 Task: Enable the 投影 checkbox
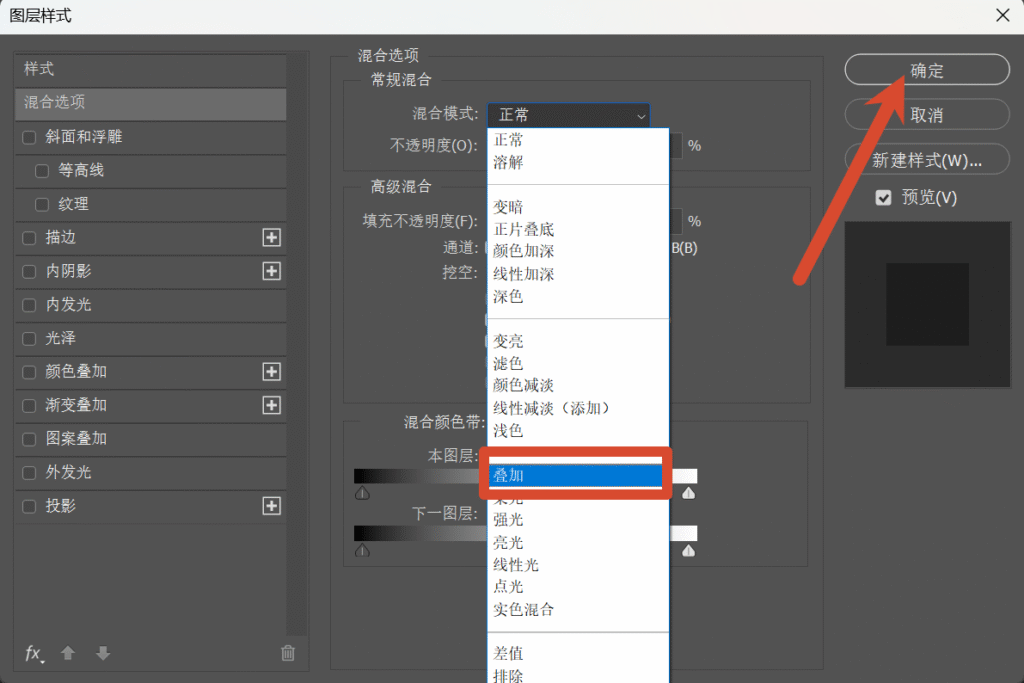point(29,507)
